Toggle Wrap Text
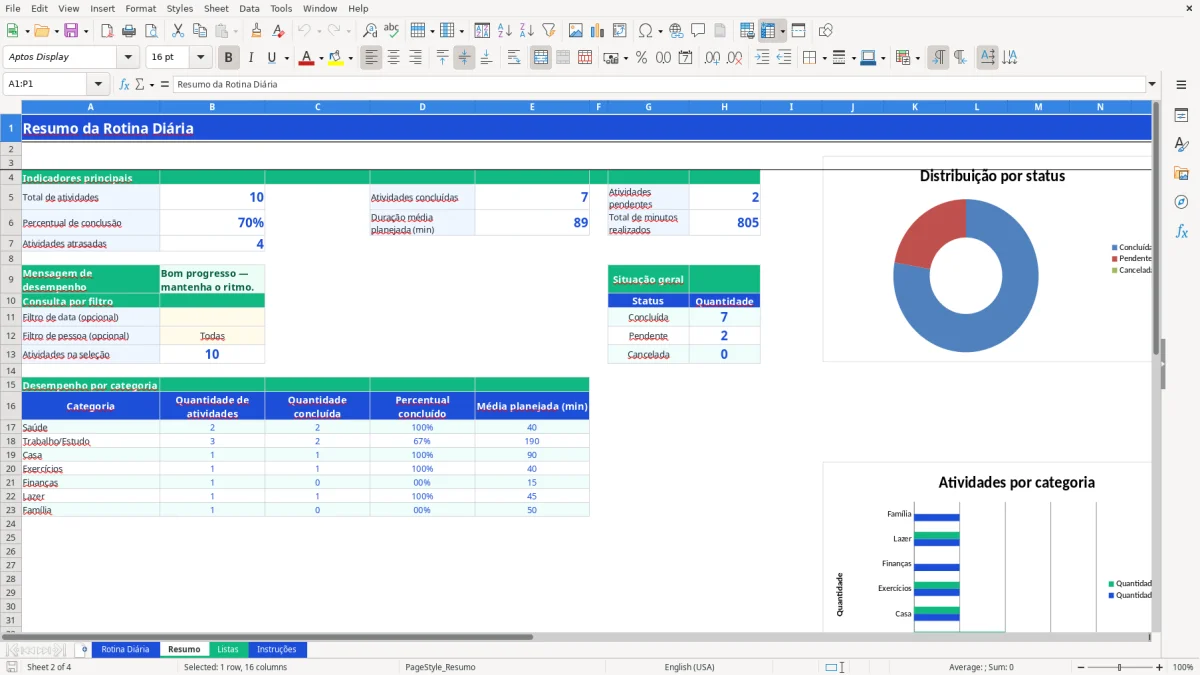Viewport: 1200px width, 675px height. [514, 58]
